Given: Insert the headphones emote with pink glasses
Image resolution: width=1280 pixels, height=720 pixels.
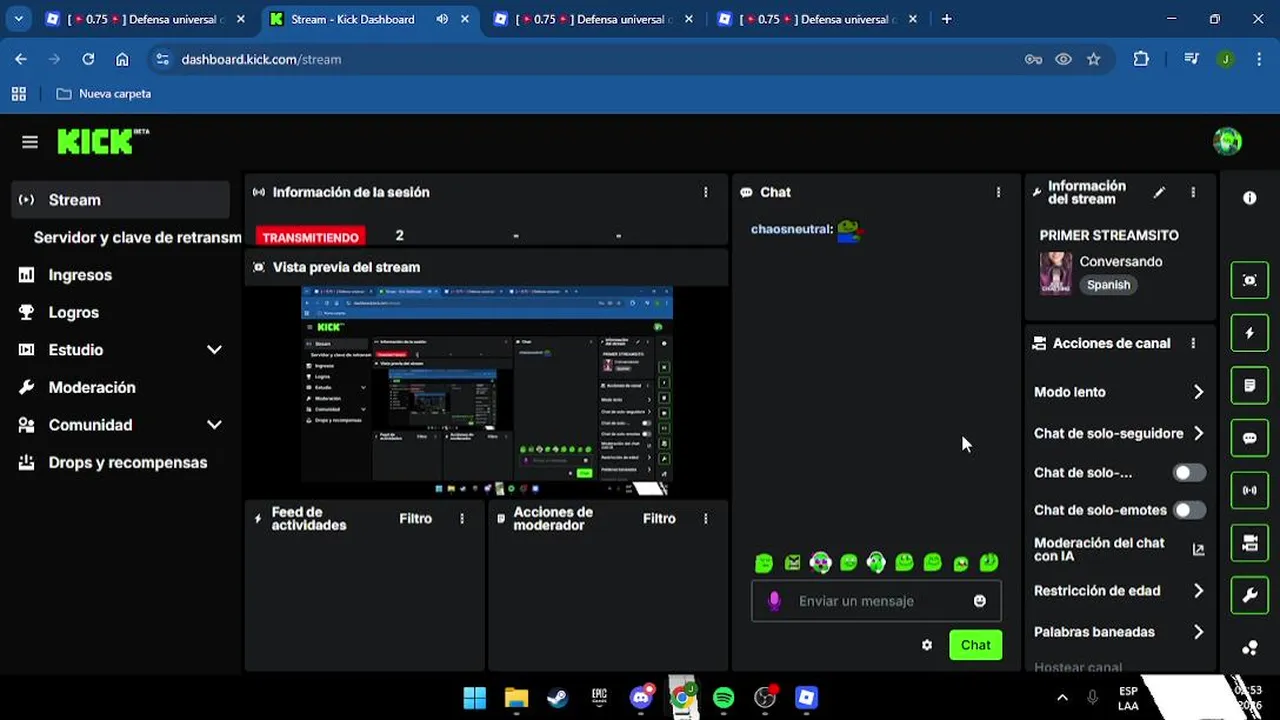Looking at the screenshot, I should 820,563.
